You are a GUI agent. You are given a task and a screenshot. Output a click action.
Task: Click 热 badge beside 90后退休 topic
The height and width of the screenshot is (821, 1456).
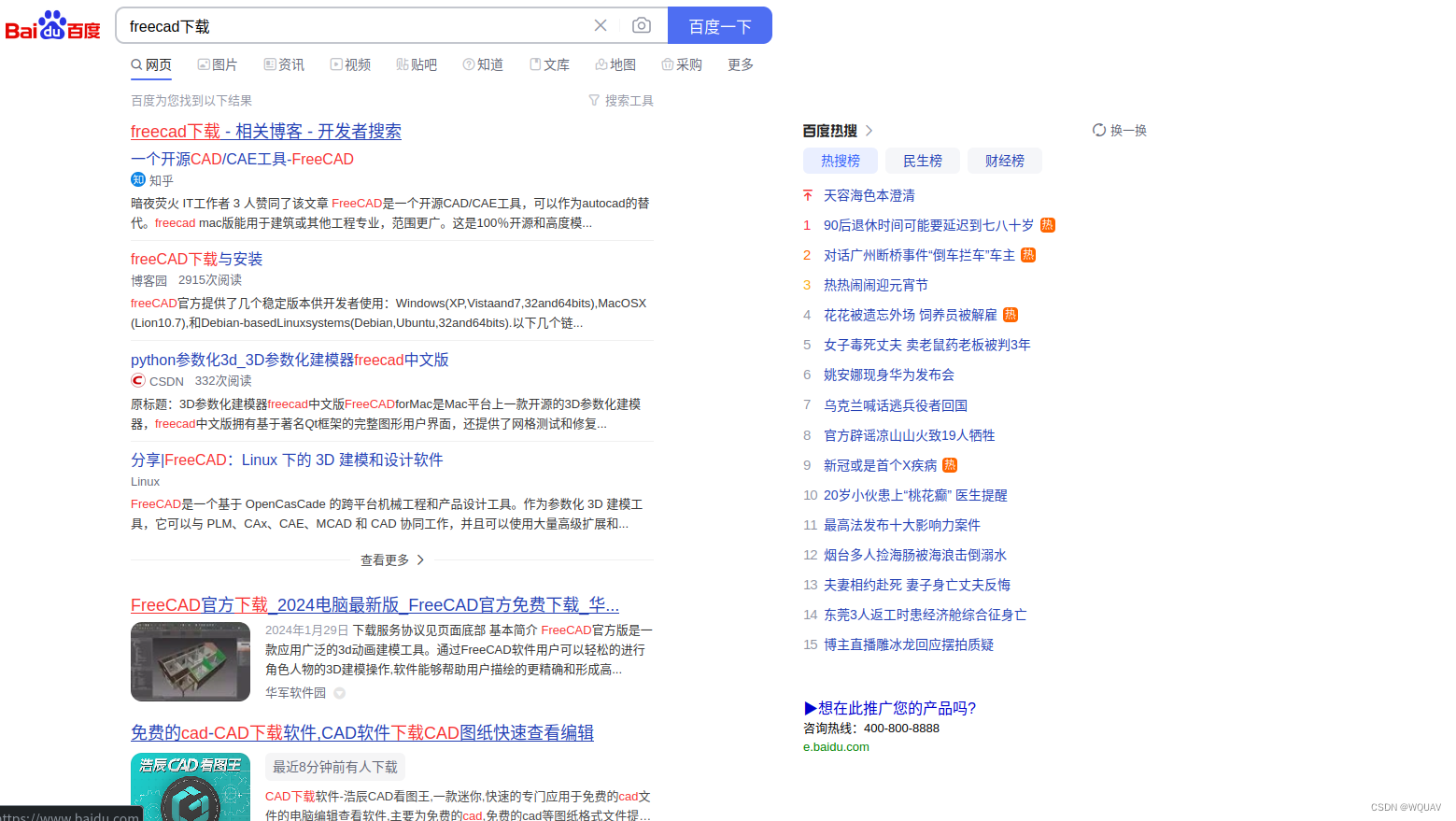pos(1048,225)
